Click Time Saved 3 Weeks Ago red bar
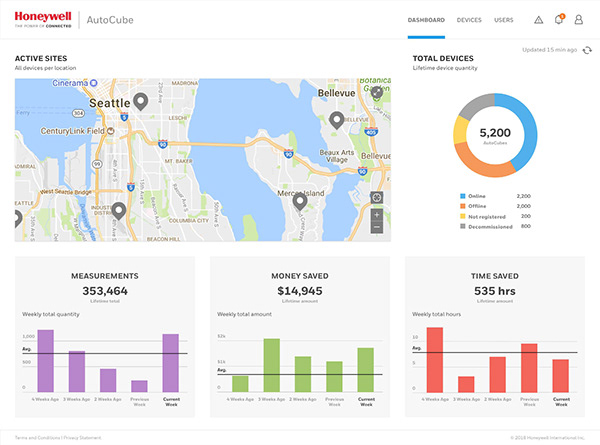 [466, 384]
